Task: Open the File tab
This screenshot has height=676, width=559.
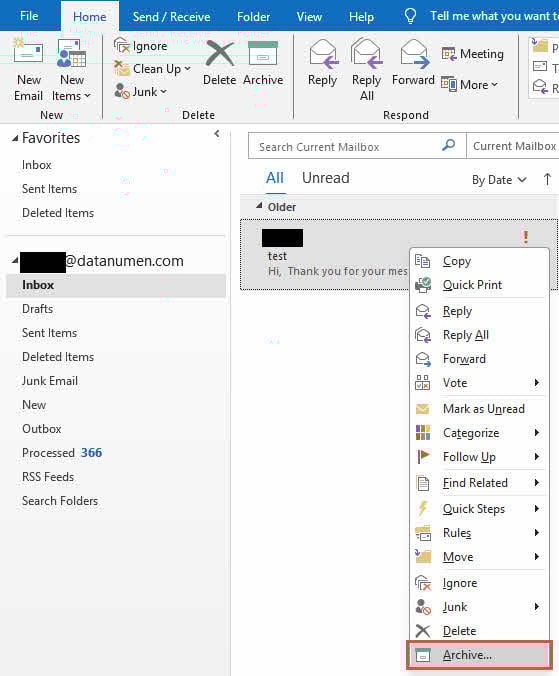Action: coord(29,16)
